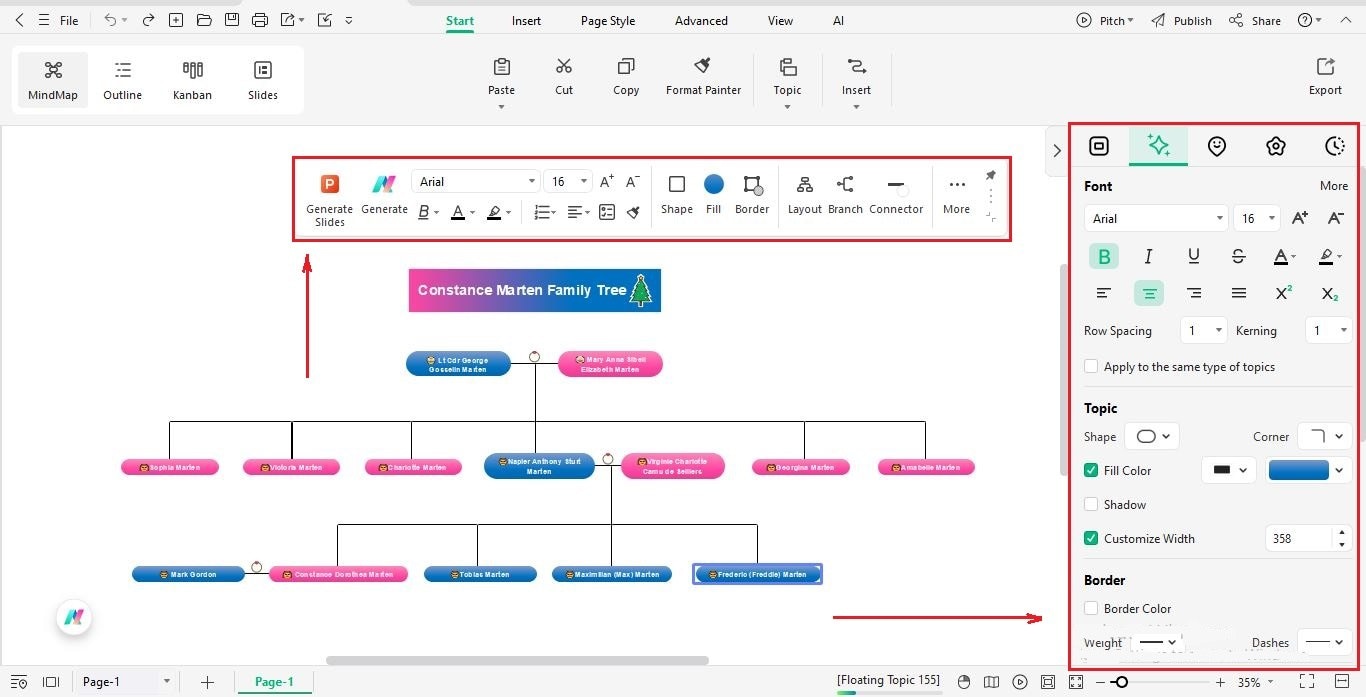Image resolution: width=1366 pixels, height=697 pixels.
Task: Open Connector option in floating toolbar
Action: pos(896,195)
